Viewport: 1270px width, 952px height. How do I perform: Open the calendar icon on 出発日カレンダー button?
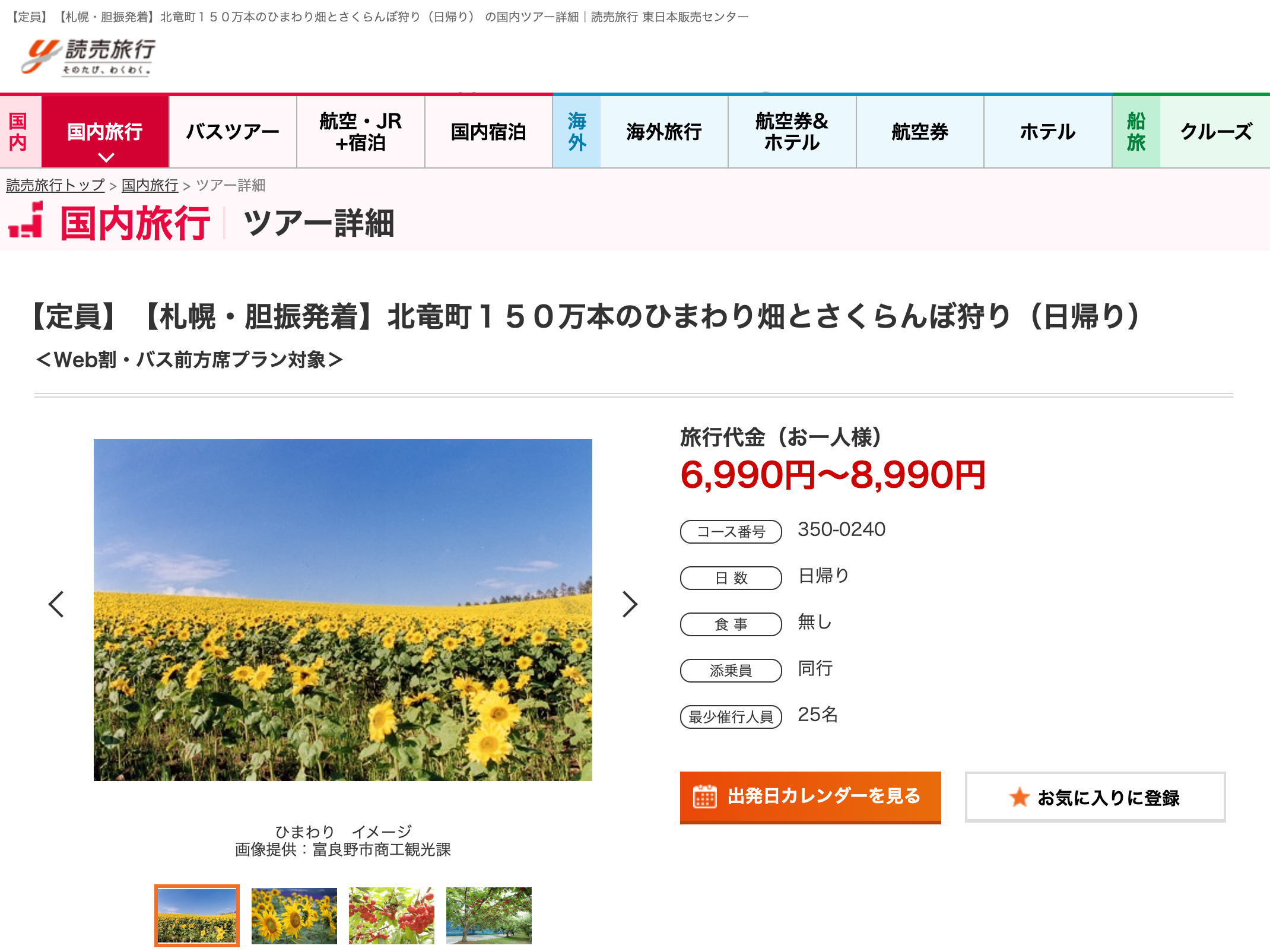click(x=706, y=798)
